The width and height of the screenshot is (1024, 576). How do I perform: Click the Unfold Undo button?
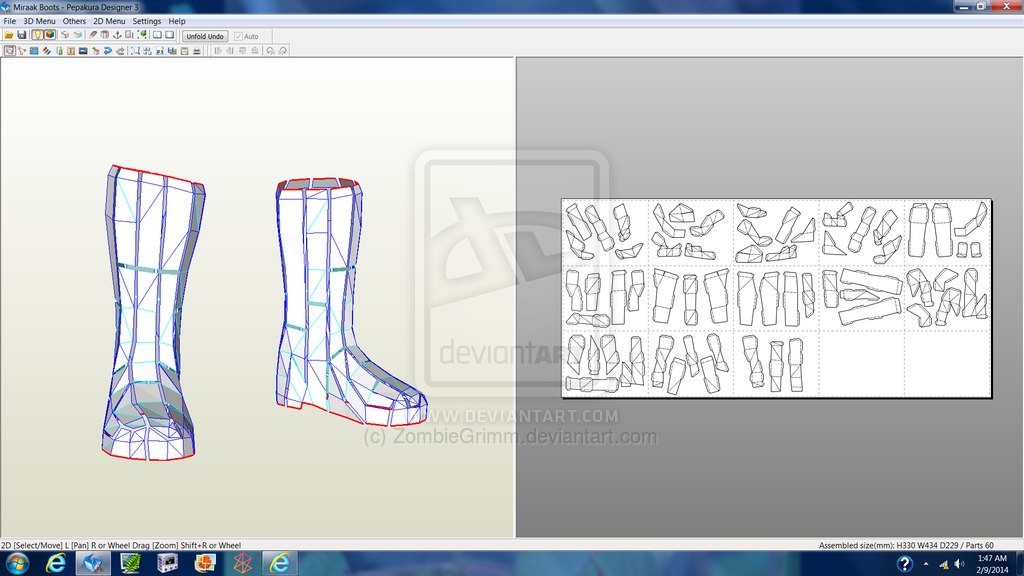click(x=205, y=37)
